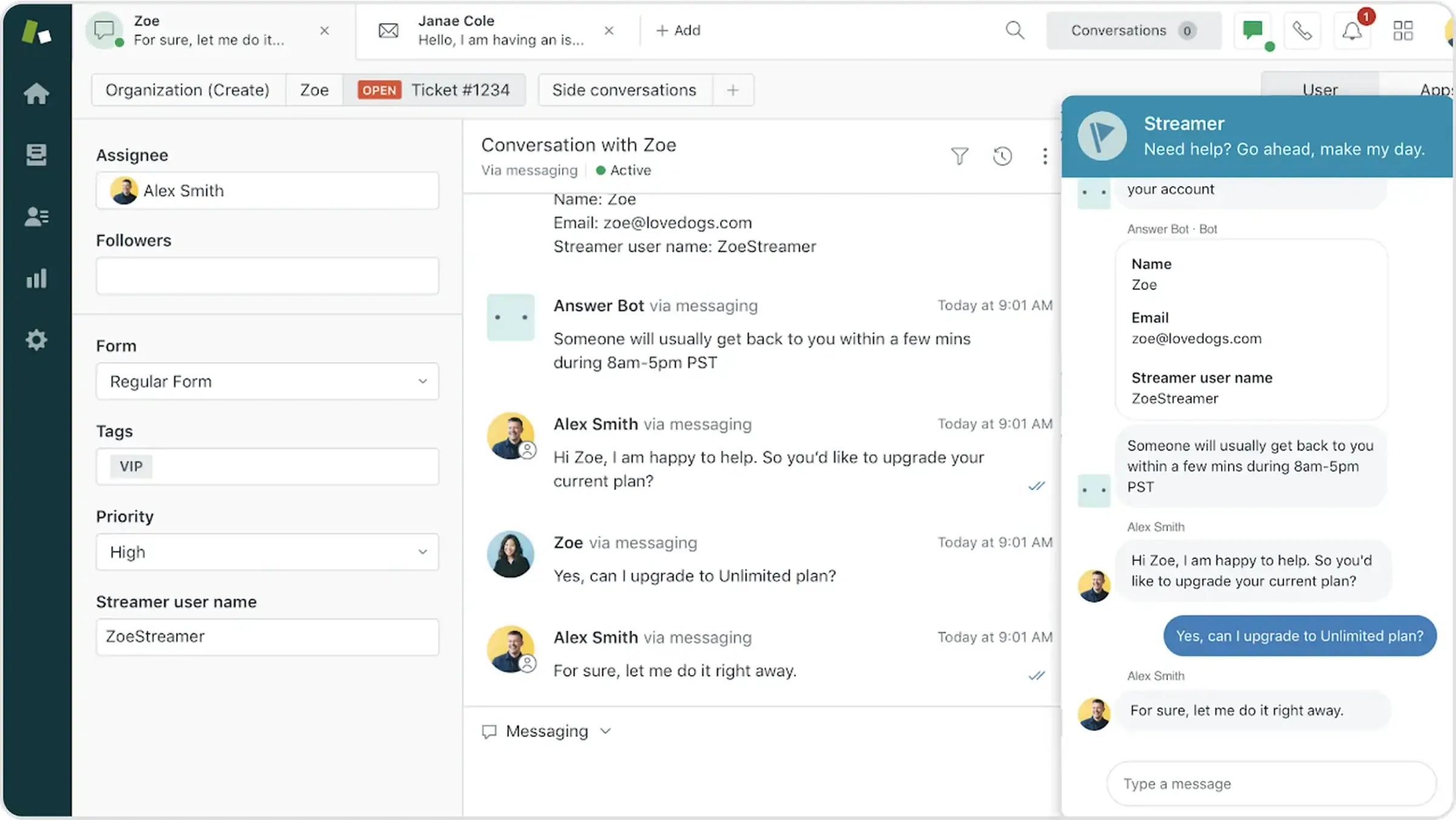Open the Home dashboard icon
Image resolution: width=1456 pixels, height=820 pixels.
pyautogui.click(x=36, y=93)
